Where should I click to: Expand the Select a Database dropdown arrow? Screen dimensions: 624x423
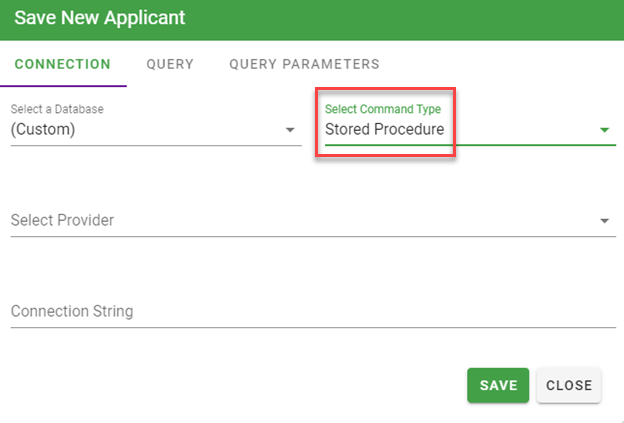pyautogui.click(x=290, y=130)
